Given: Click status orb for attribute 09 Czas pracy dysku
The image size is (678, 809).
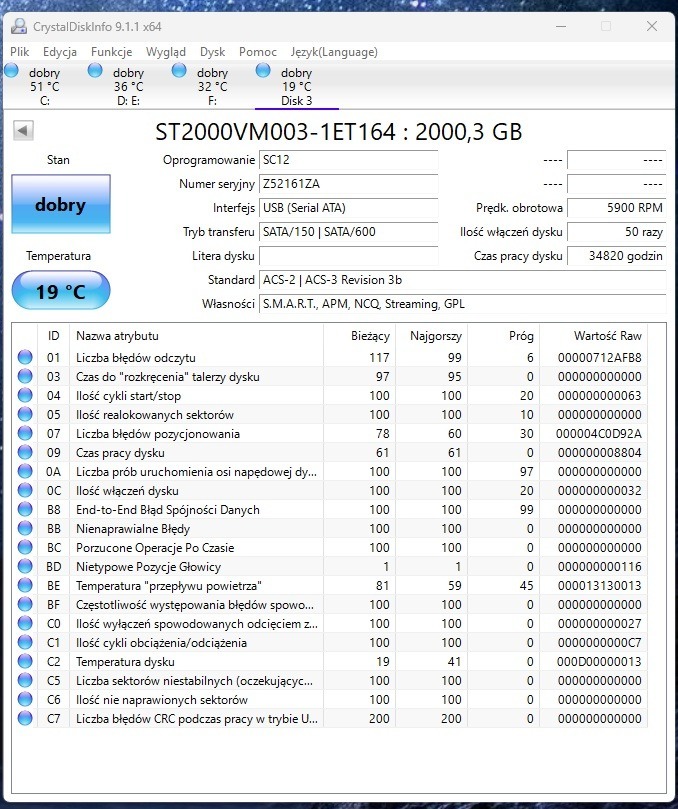Looking at the screenshot, I should click(x=25, y=452).
